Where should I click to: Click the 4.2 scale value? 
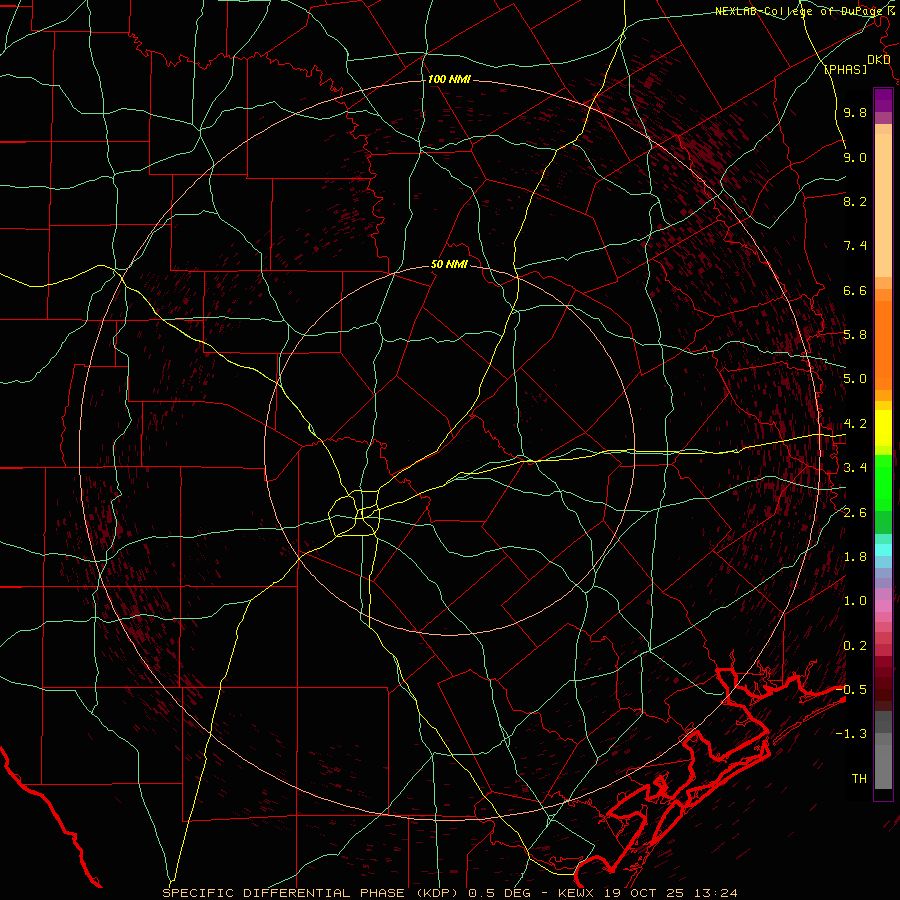tap(855, 424)
